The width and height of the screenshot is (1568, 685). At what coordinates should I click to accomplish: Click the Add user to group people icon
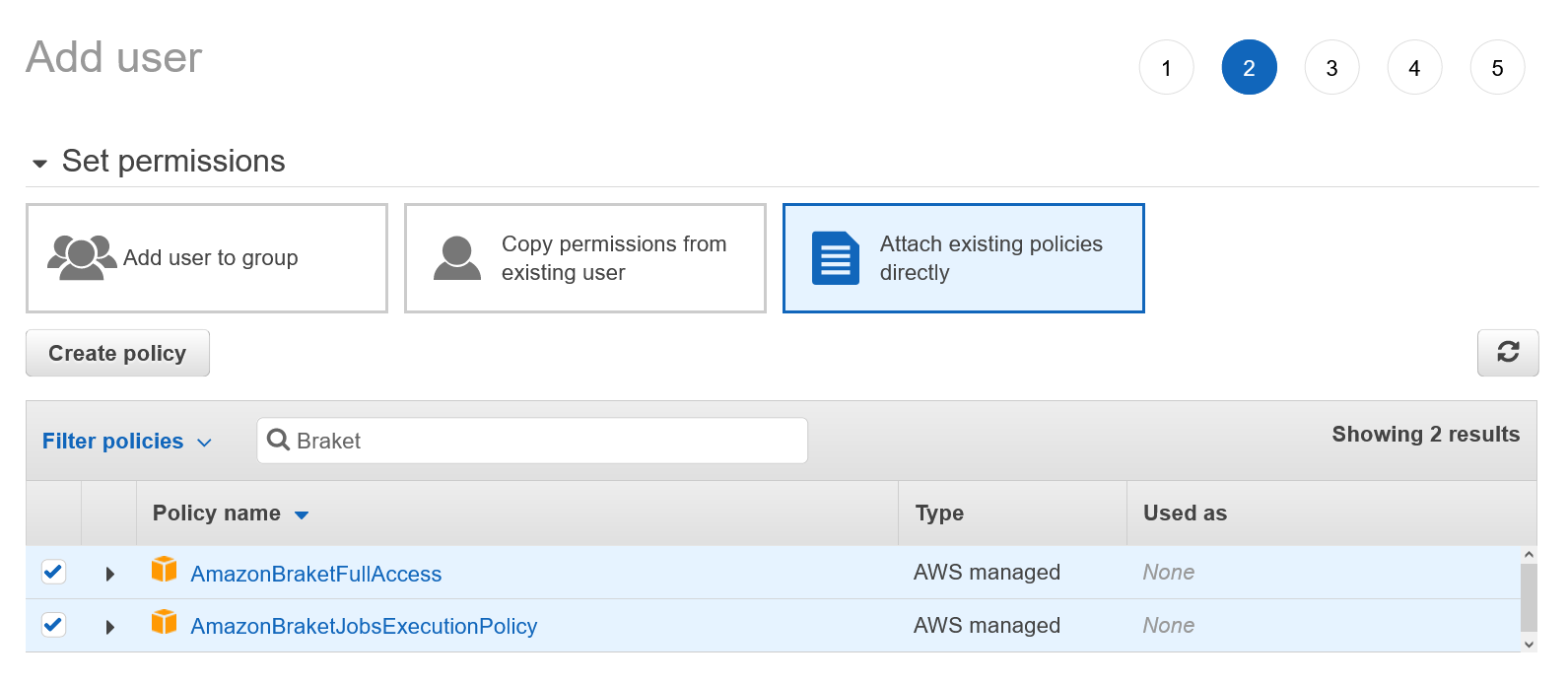click(x=82, y=258)
